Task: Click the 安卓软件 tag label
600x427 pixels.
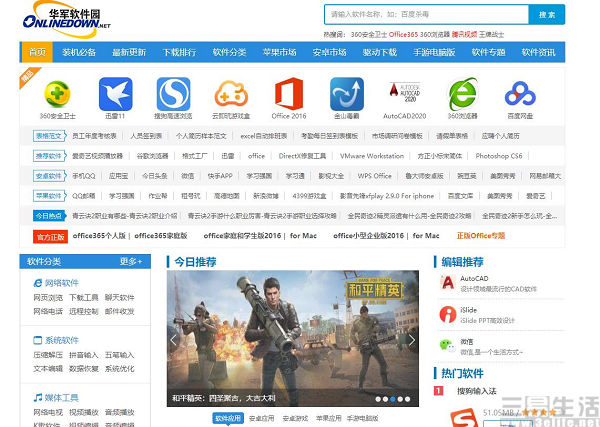Action: click(49, 176)
